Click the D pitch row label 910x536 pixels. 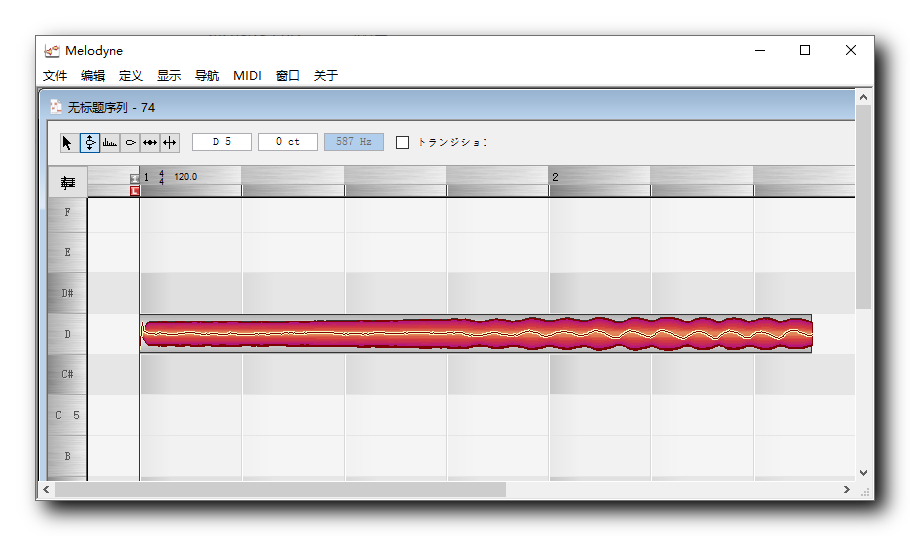(x=68, y=334)
